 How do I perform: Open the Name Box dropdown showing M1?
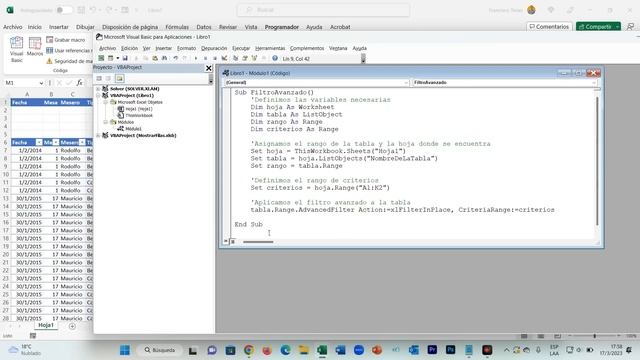41,83
